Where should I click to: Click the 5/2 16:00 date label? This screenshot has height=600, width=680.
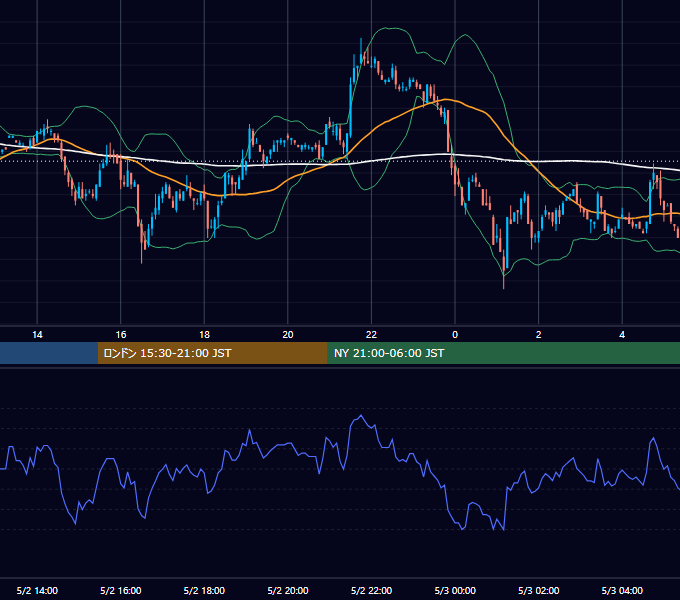[121, 590]
